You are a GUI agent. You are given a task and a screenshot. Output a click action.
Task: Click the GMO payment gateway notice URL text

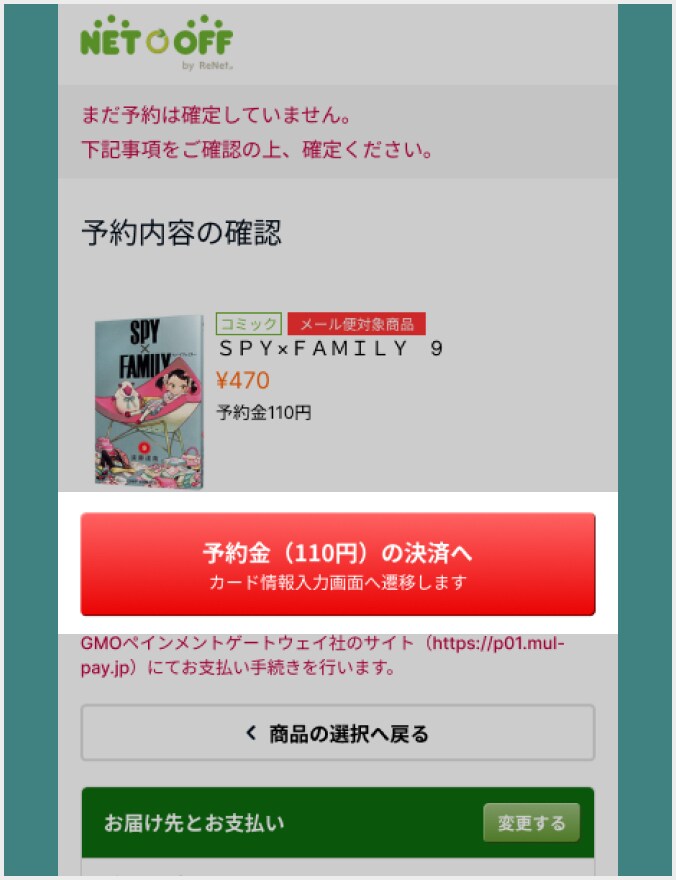(x=323, y=655)
